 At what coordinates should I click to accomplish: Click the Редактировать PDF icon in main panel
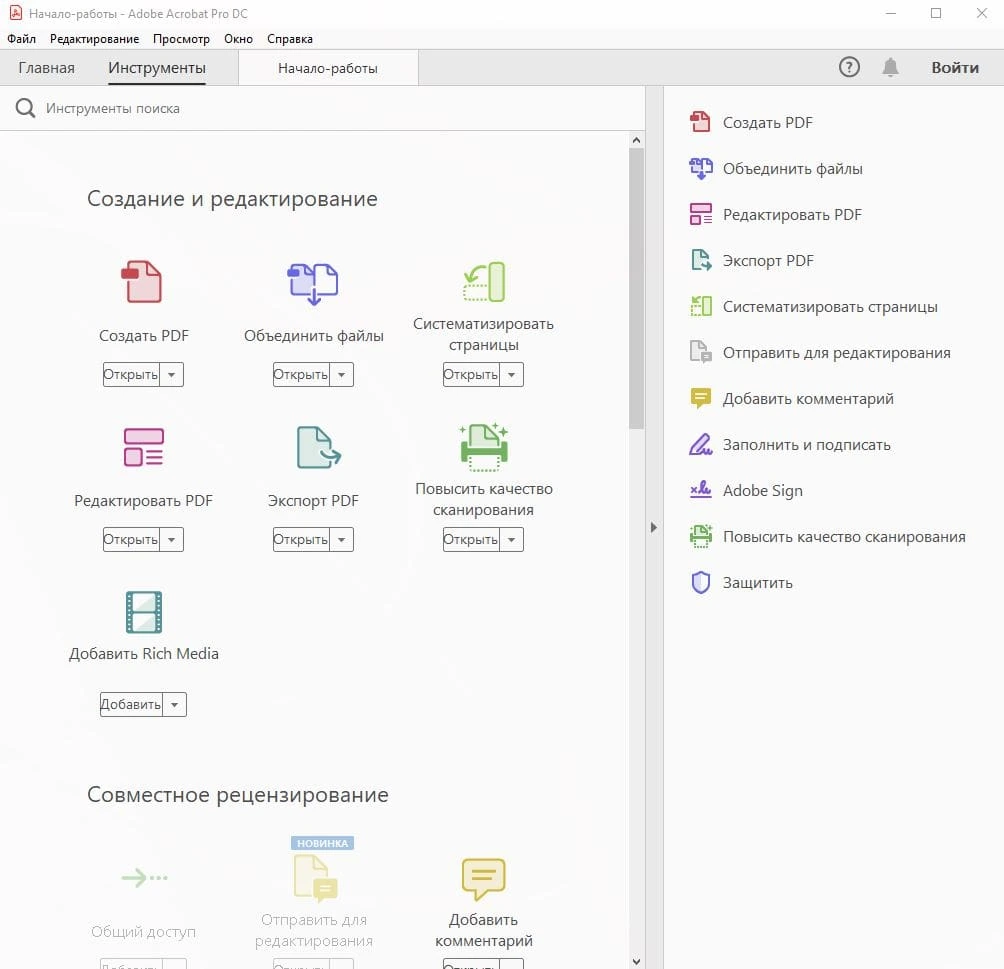(x=143, y=447)
